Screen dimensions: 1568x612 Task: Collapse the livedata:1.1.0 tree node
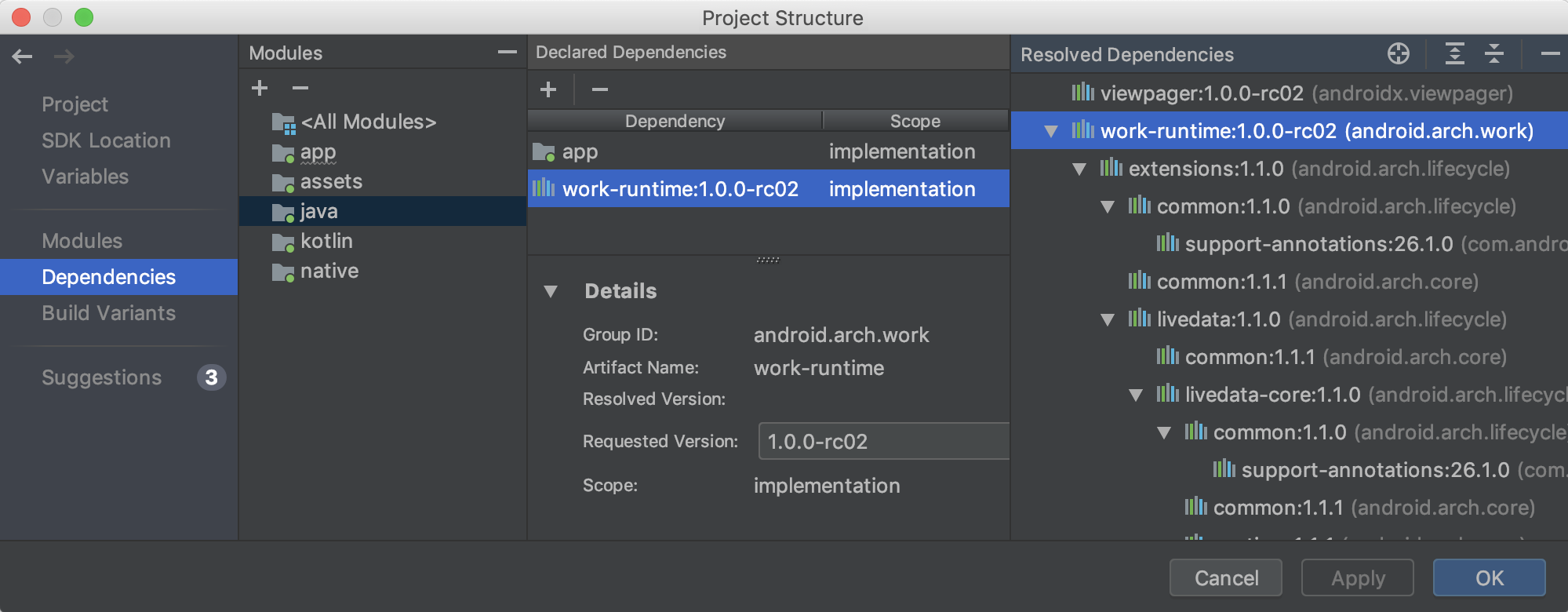[1108, 319]
